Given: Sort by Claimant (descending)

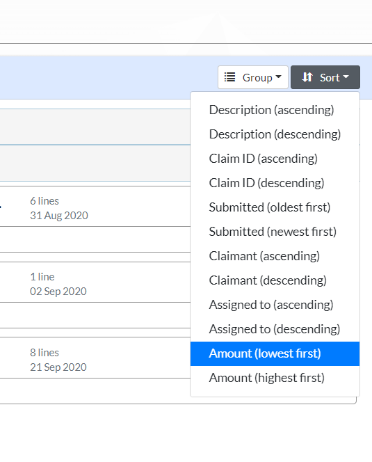Looking at the screenshot, I should [x=275, y=280].
